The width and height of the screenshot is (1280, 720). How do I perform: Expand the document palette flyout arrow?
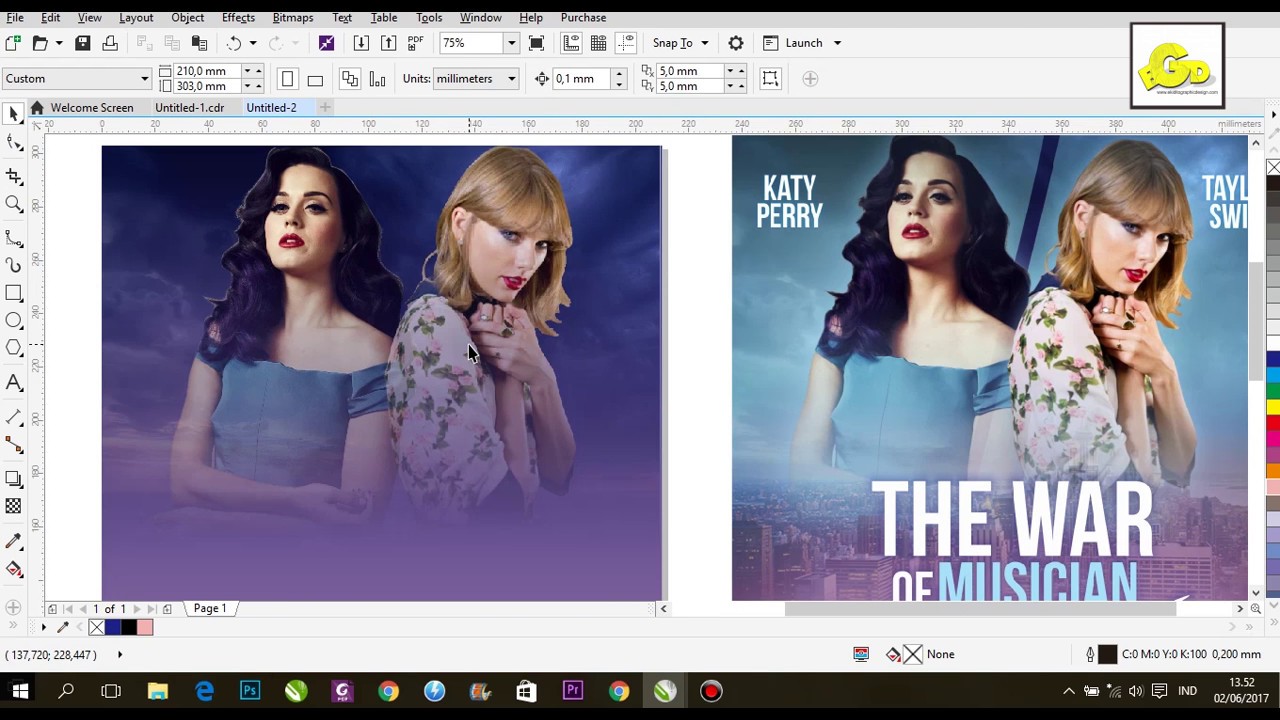click(x=43, y=627)
